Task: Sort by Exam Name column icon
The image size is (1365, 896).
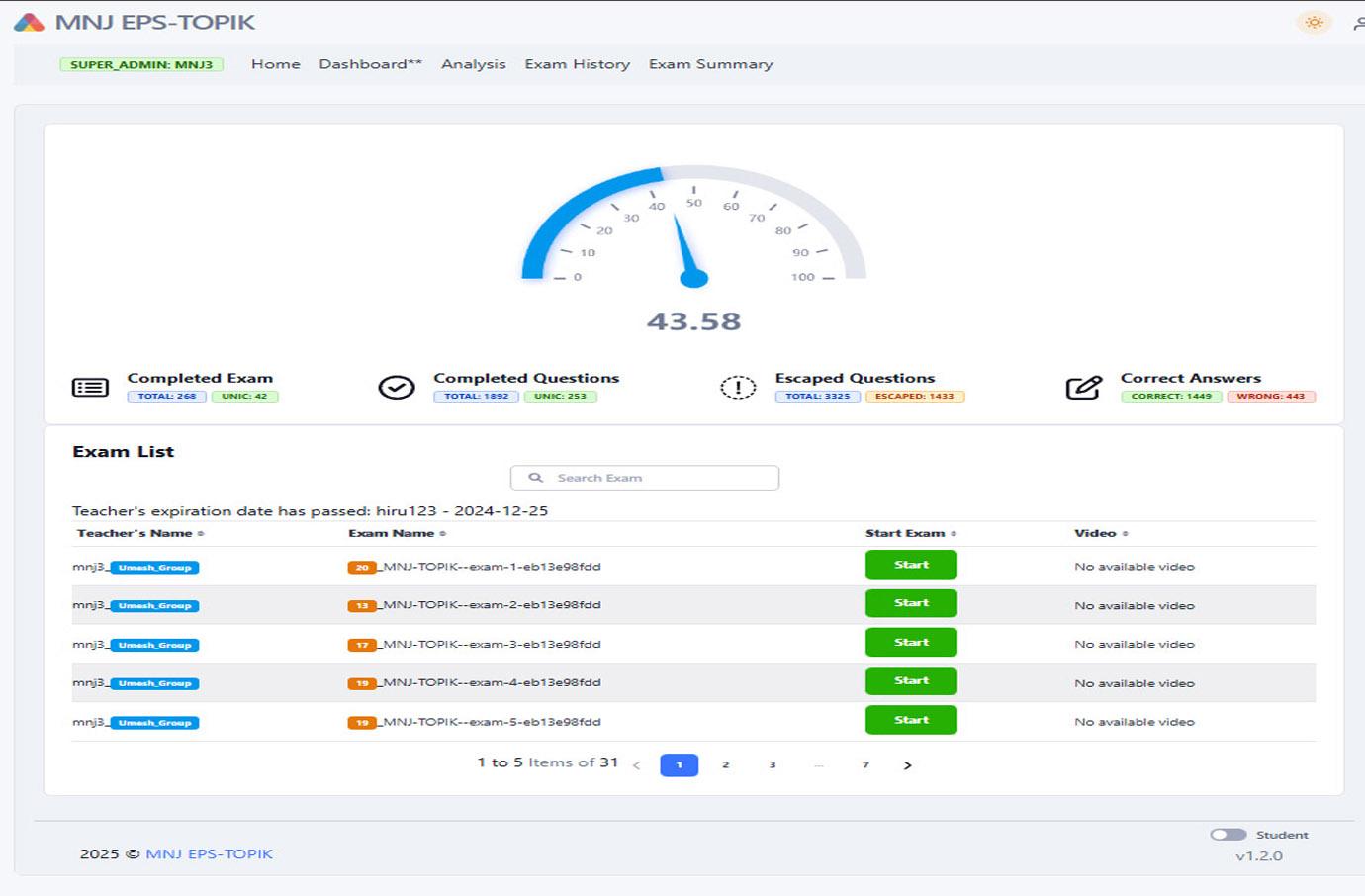Action: (x=443, y=534)
